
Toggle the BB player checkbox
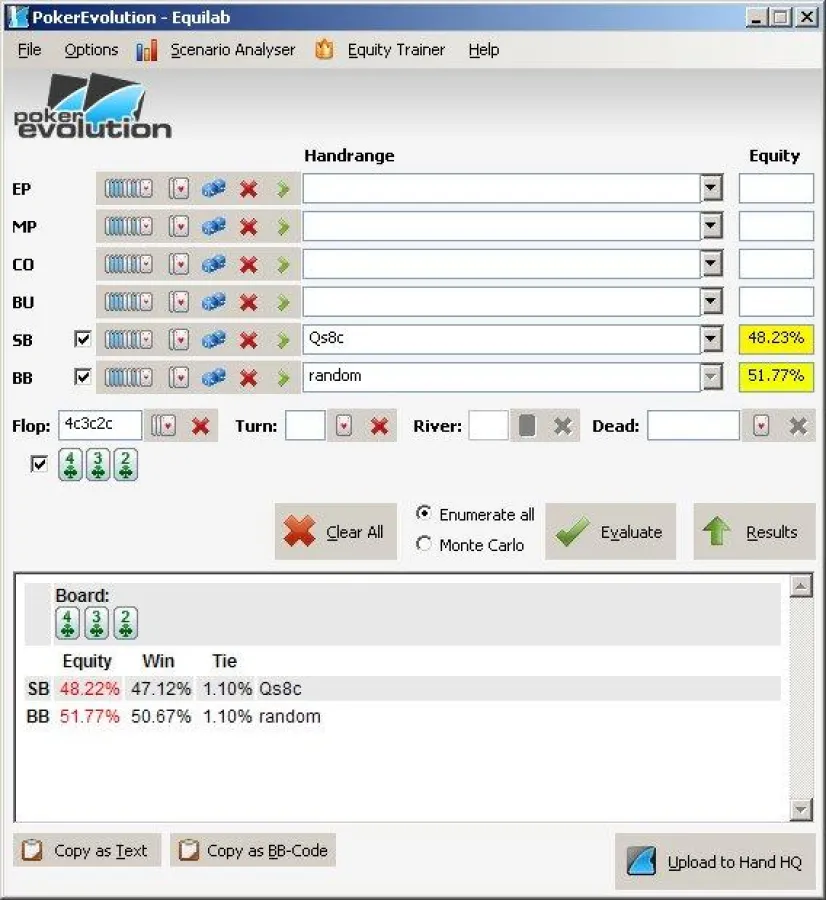tap(83, 378)
